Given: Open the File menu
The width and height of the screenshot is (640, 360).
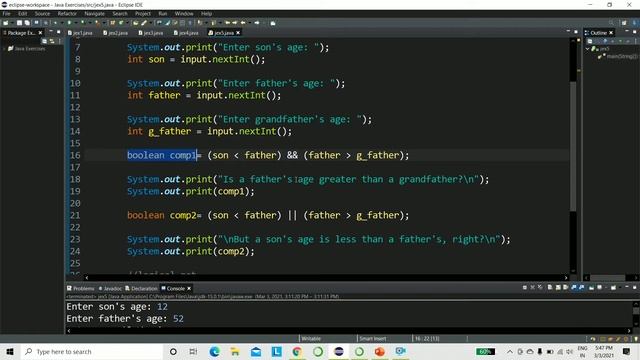Looking at the screenshot, I should click(x=7, y=13).
